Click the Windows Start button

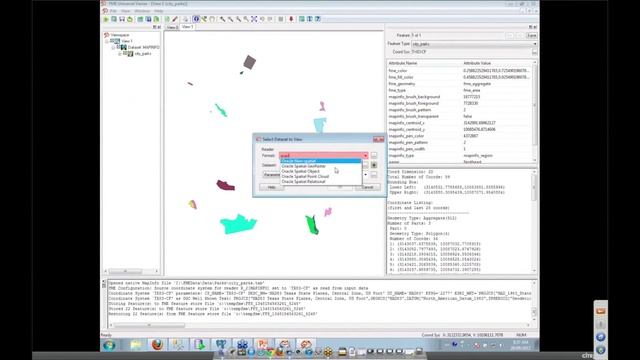click(x=109, y=345)
